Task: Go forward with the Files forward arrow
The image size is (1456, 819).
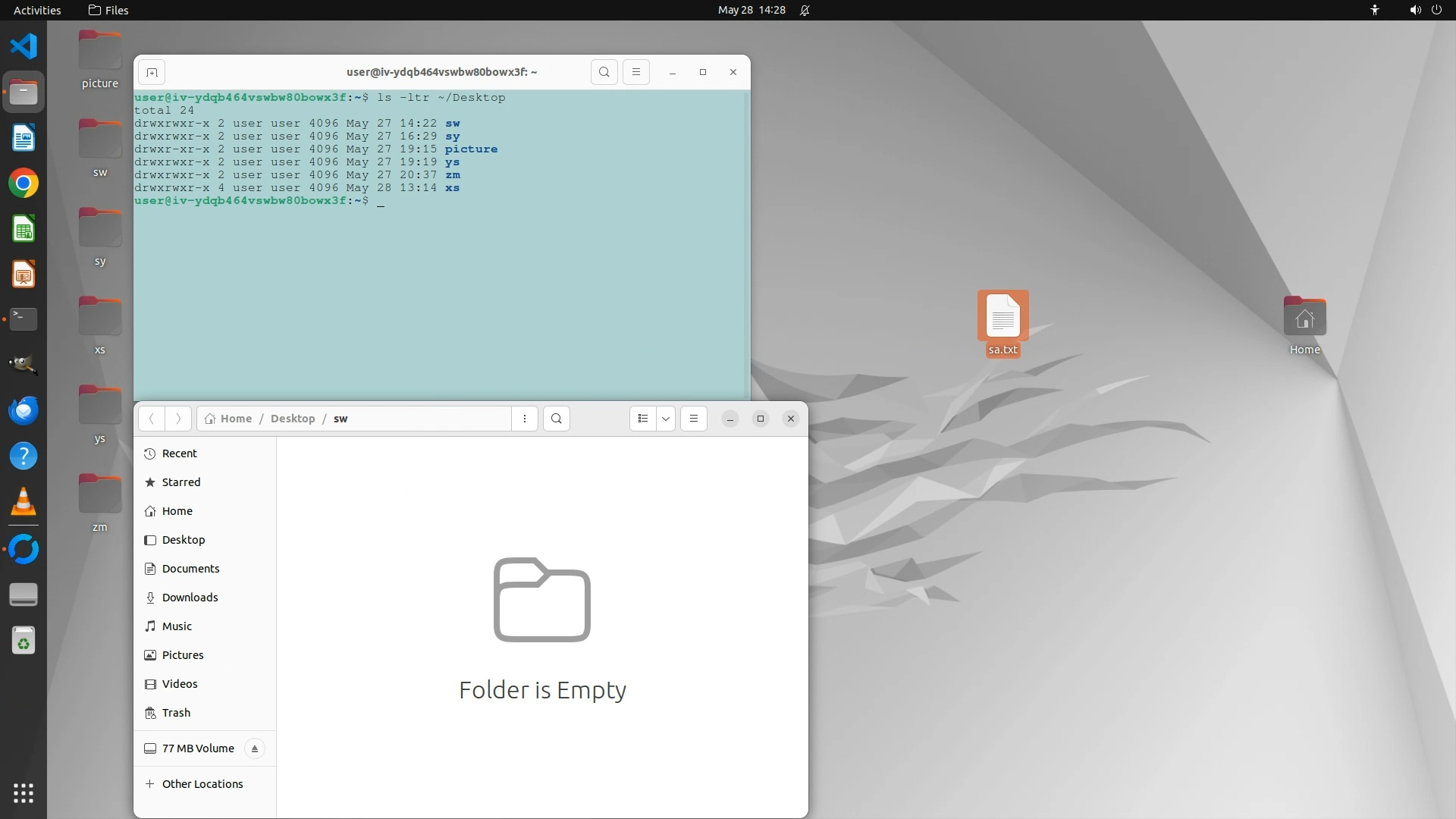Action: pos(178,419)
